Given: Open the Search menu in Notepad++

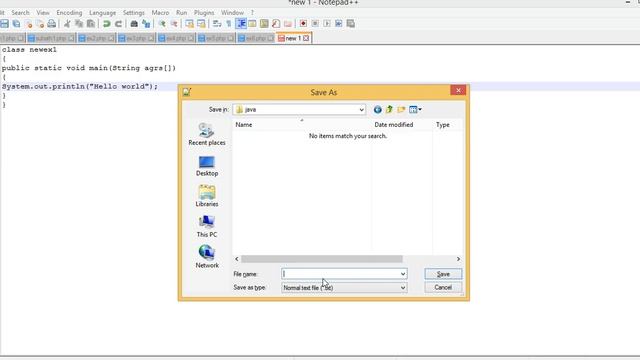Looking at the screenshot, I should [20, 13].
